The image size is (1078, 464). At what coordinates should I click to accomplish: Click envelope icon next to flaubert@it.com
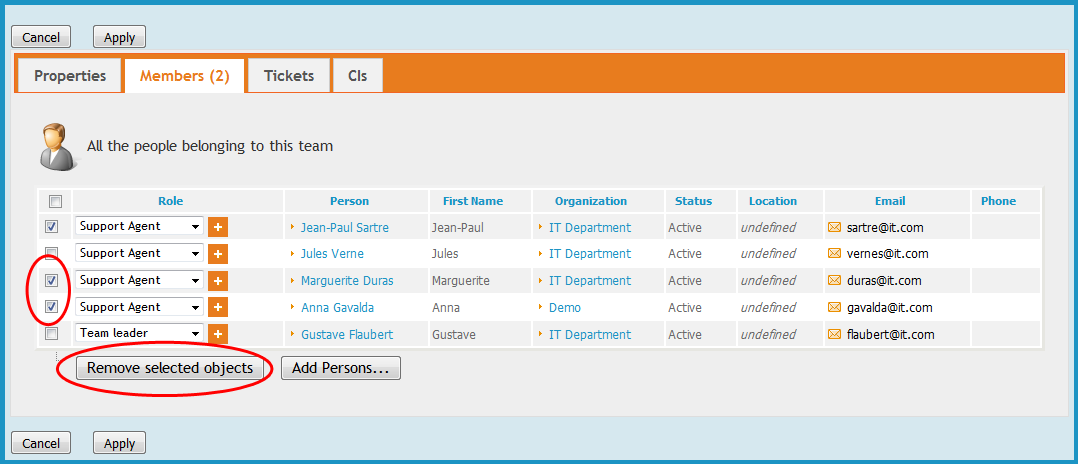(x=835, y=335)
